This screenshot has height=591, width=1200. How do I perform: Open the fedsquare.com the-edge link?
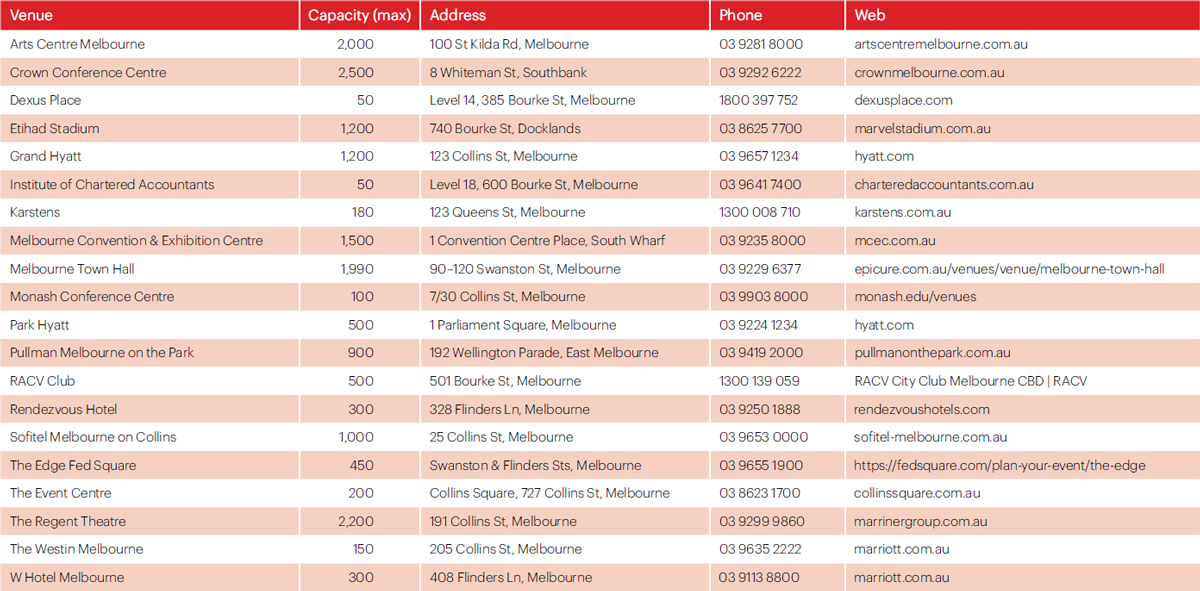(x=1000, y=465)
